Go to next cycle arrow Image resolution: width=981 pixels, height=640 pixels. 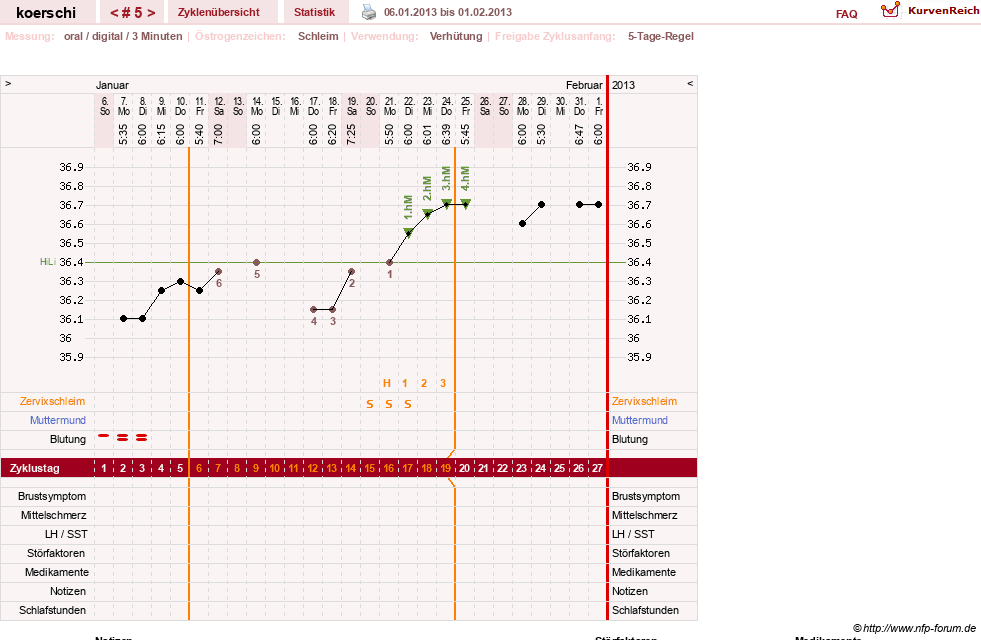click(x=151, y=13)
